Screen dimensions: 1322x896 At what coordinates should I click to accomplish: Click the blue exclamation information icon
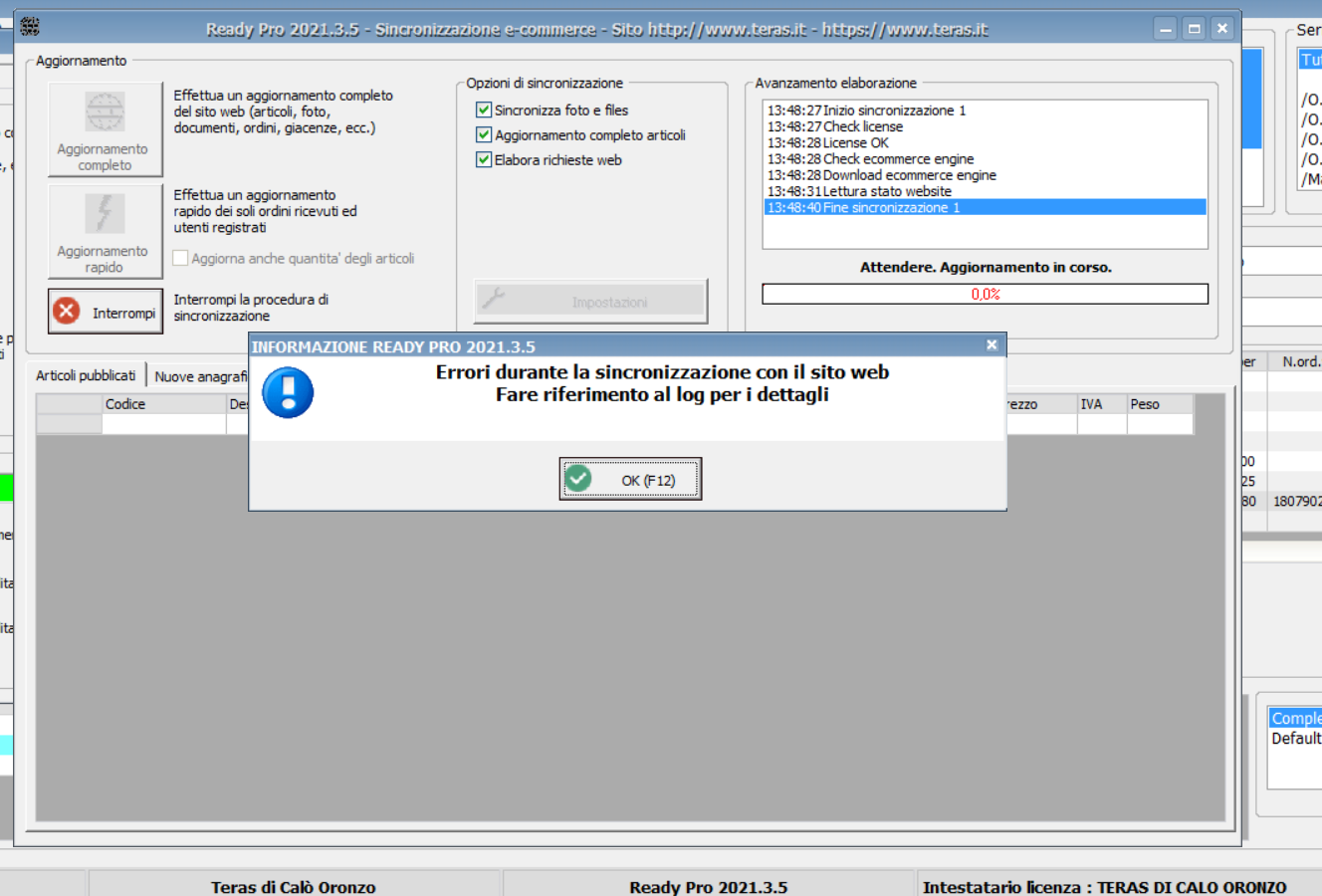pos(288,392)
